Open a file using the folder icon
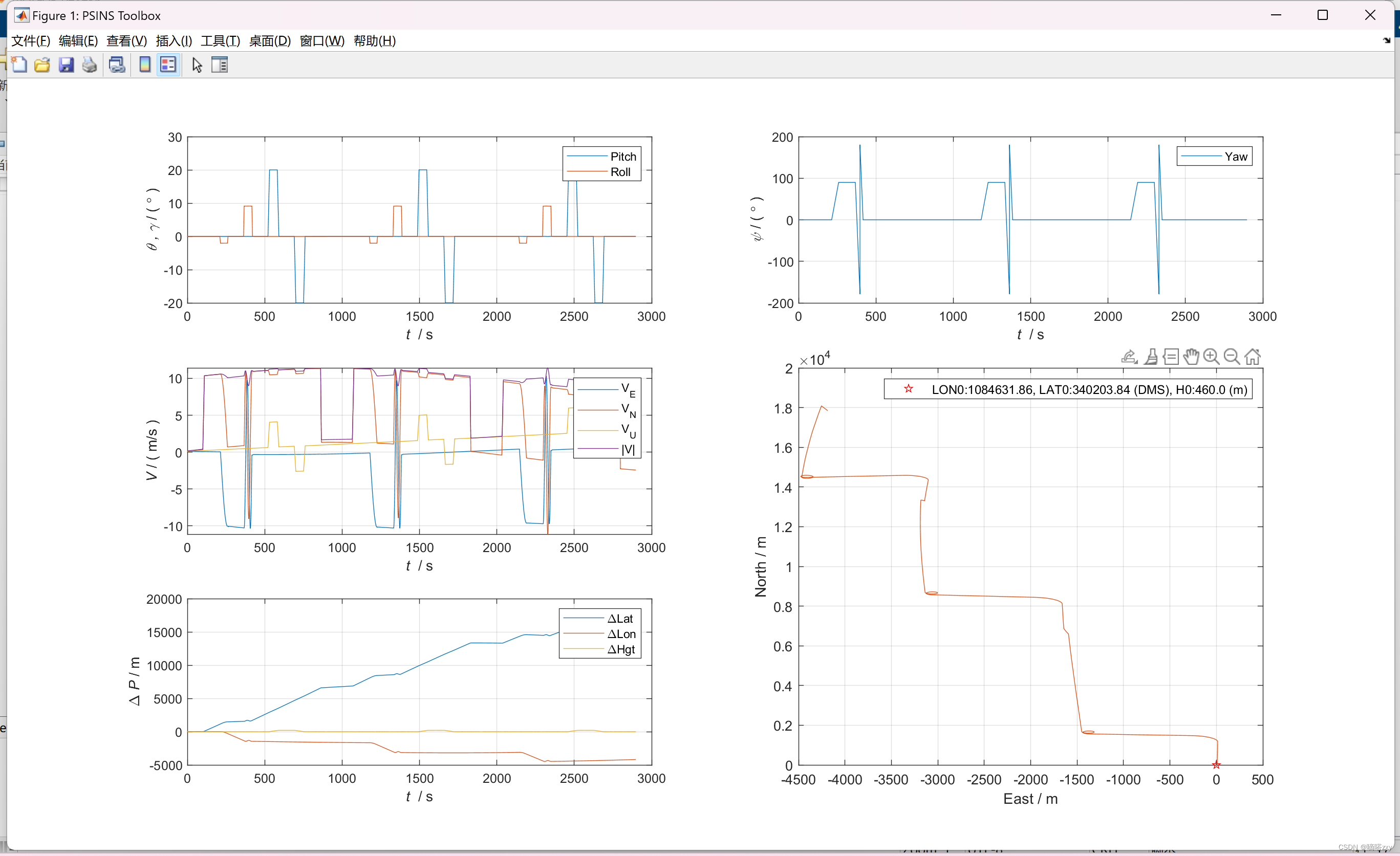 [x=42, y=65]
